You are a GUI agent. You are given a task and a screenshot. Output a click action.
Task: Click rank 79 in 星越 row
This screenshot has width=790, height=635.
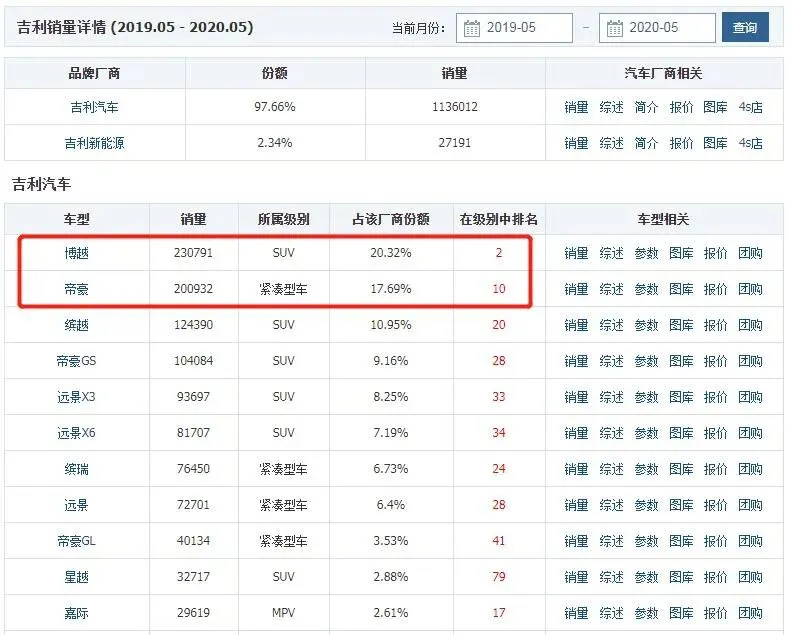point(499,577)
